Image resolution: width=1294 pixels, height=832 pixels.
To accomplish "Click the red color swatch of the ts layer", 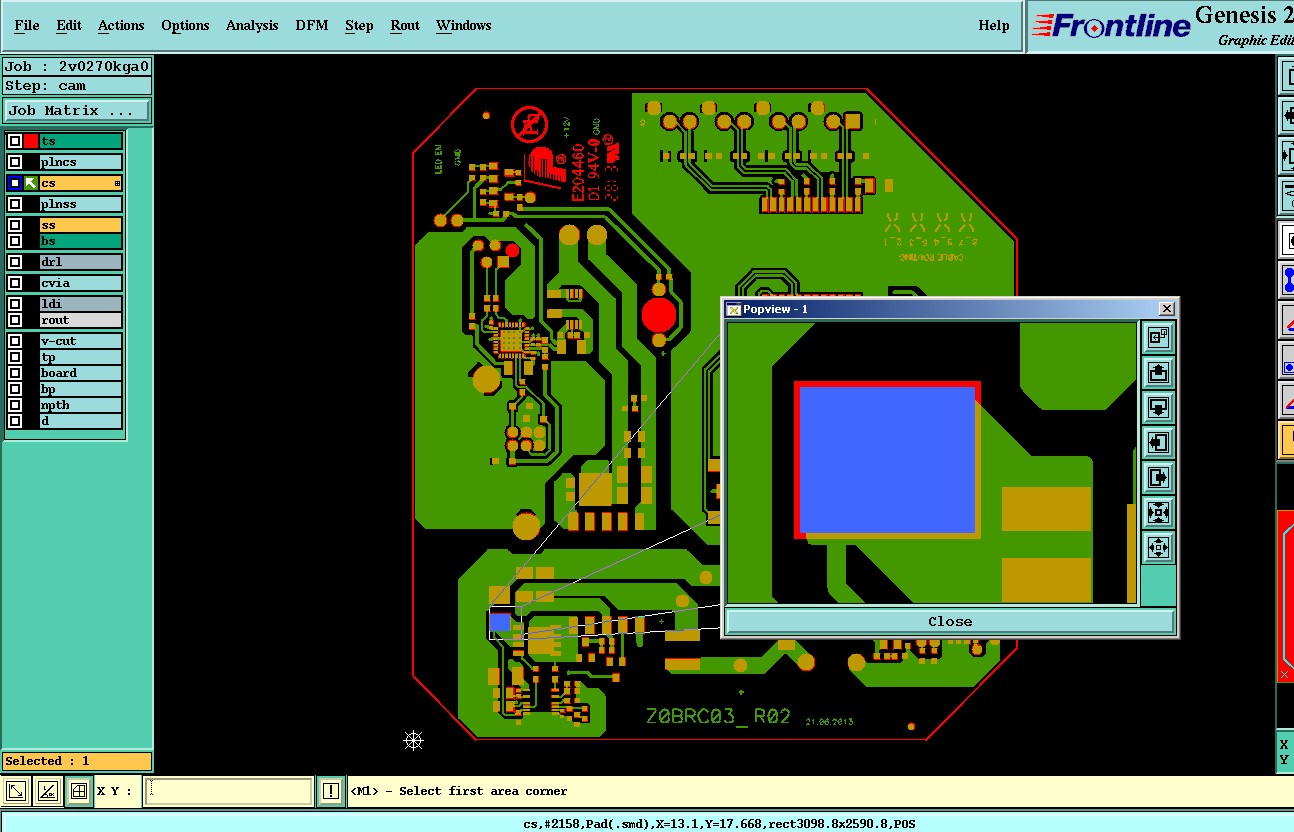I will pos(31,141).
